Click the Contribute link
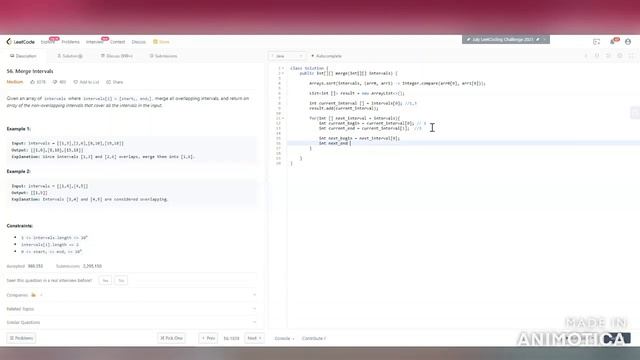Image resolution: width=640 pixels, height=360 pixels. (313, 338)
